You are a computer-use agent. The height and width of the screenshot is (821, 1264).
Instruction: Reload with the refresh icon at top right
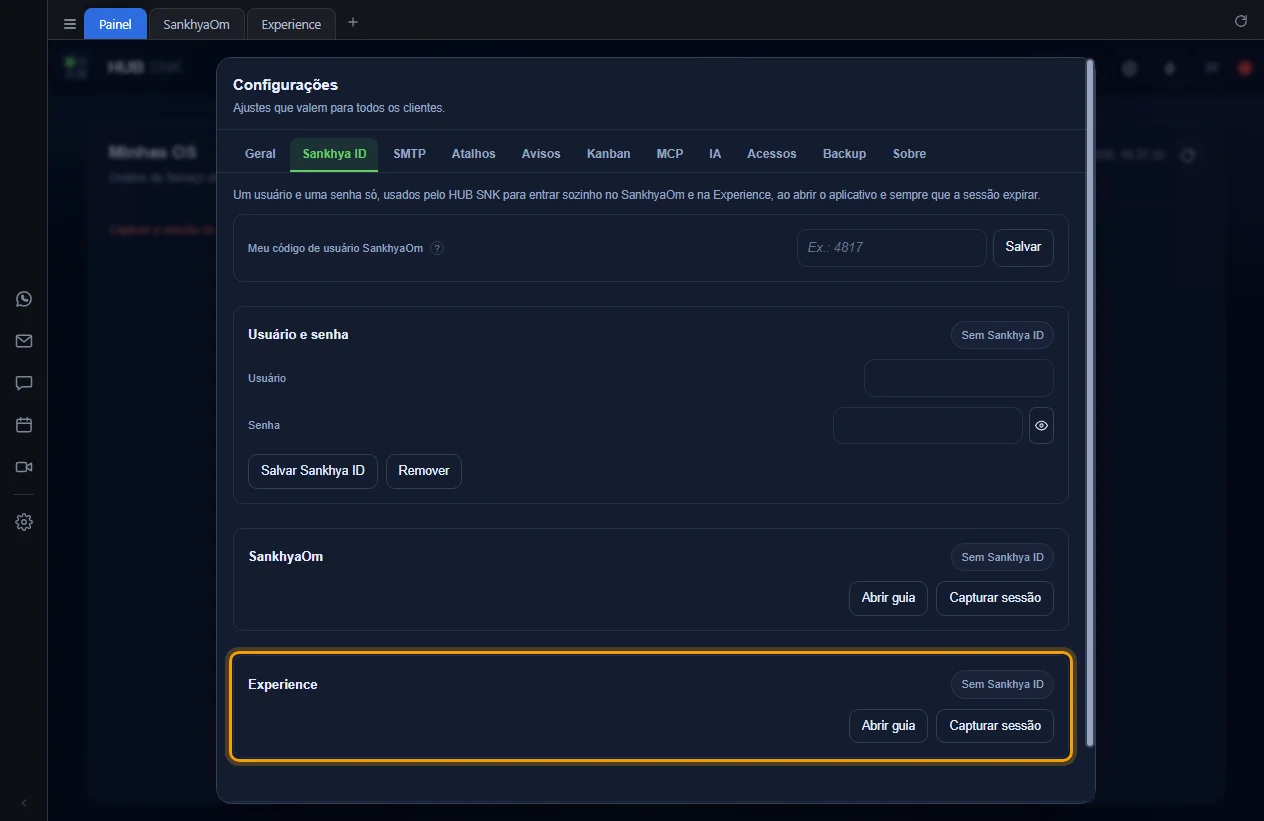[1241, 21]
